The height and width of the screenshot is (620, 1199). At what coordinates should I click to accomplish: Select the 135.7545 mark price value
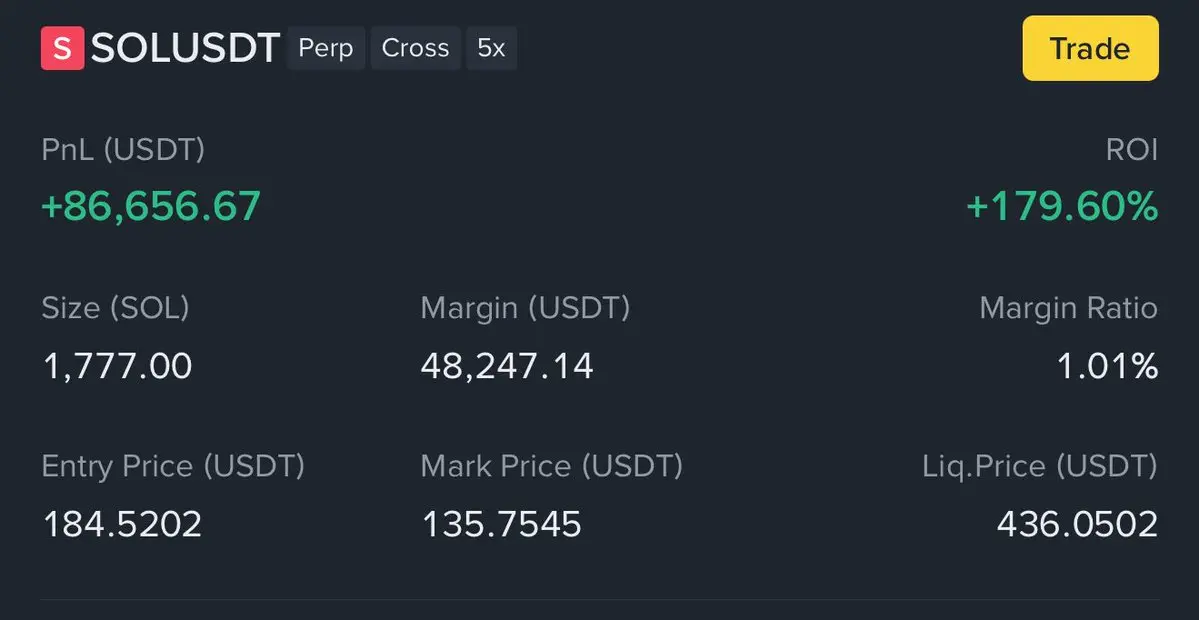[x=501, y=524]
